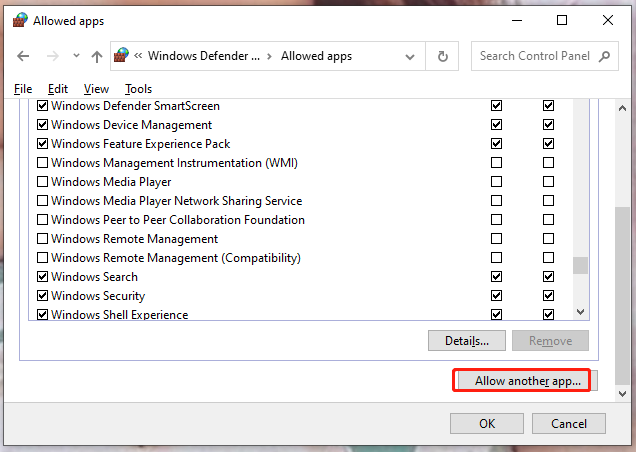
Task: Click the Back navigation arrow
Action: (x=23, y=57)
